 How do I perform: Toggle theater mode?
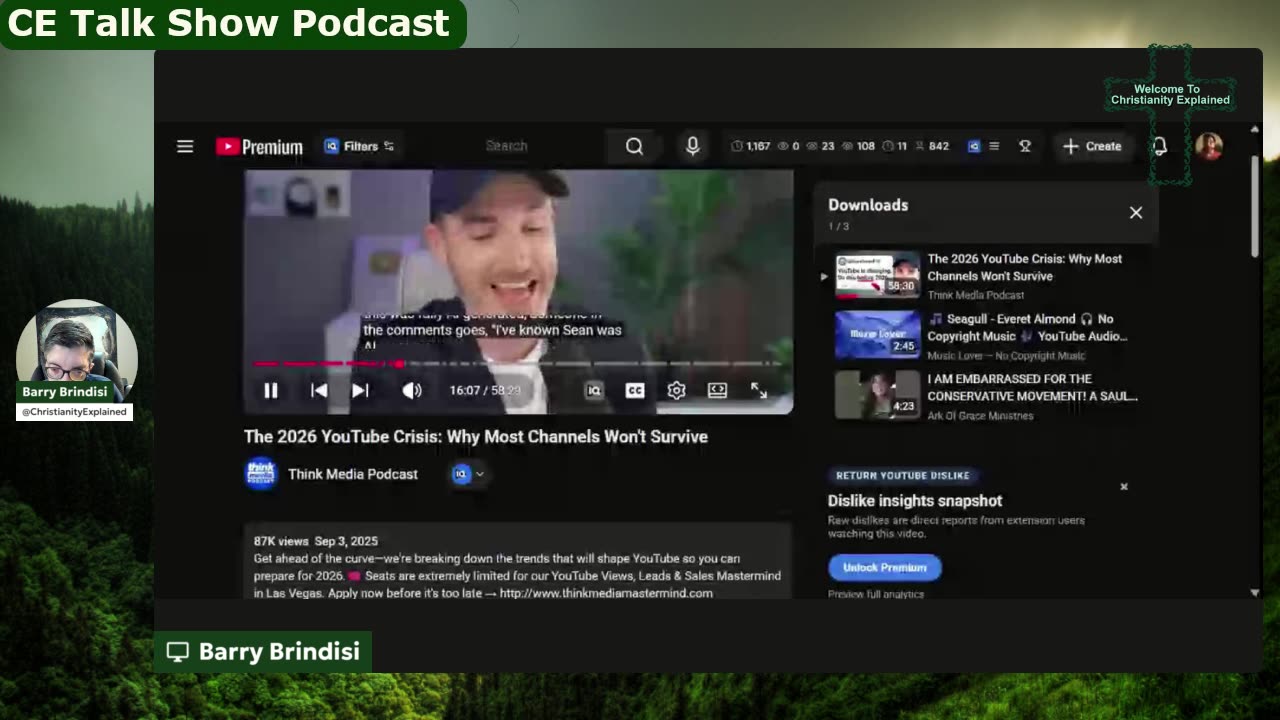click(x=717, y=390)
